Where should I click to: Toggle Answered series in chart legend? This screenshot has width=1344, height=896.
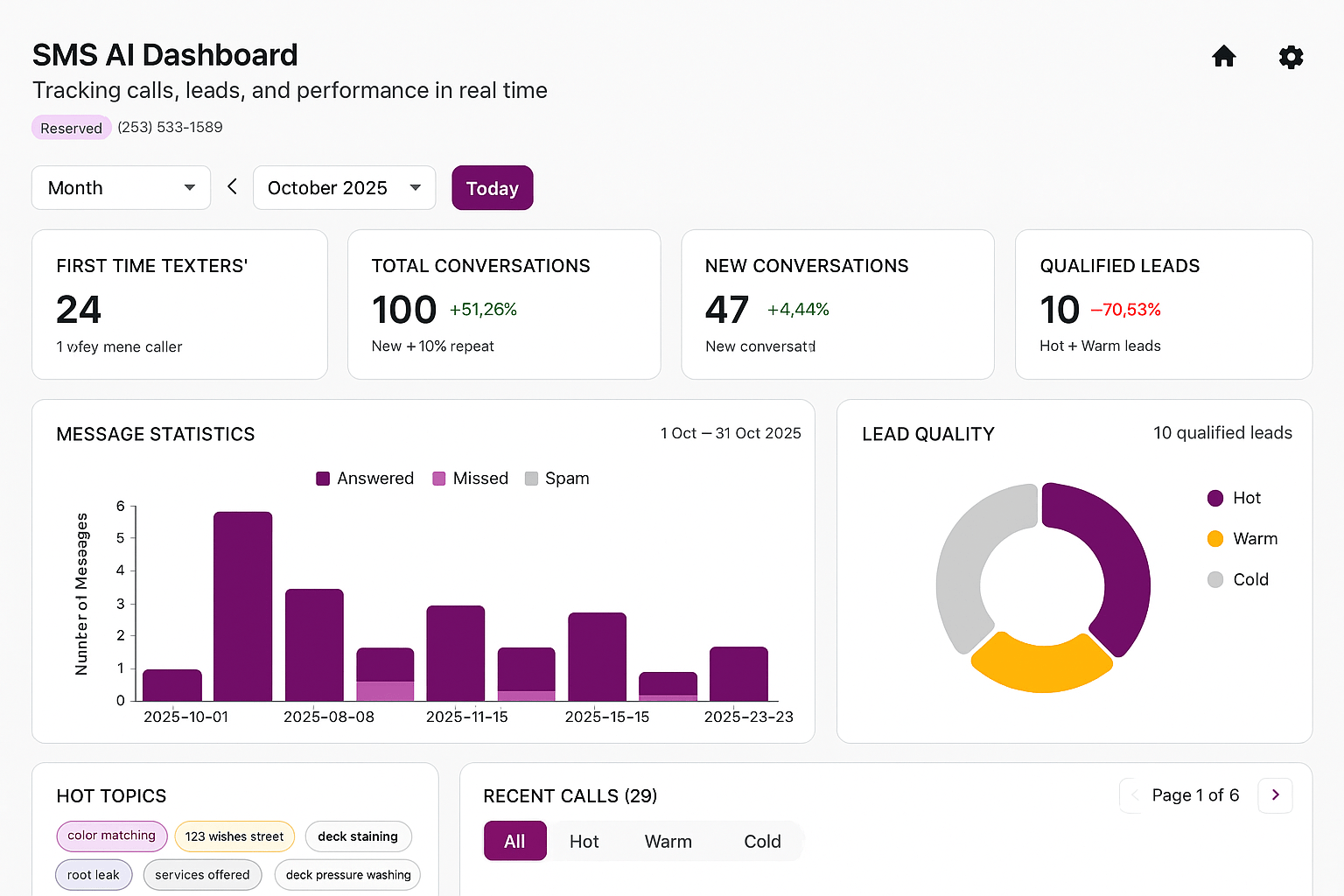pyautogui.click(x=365, y=479)
